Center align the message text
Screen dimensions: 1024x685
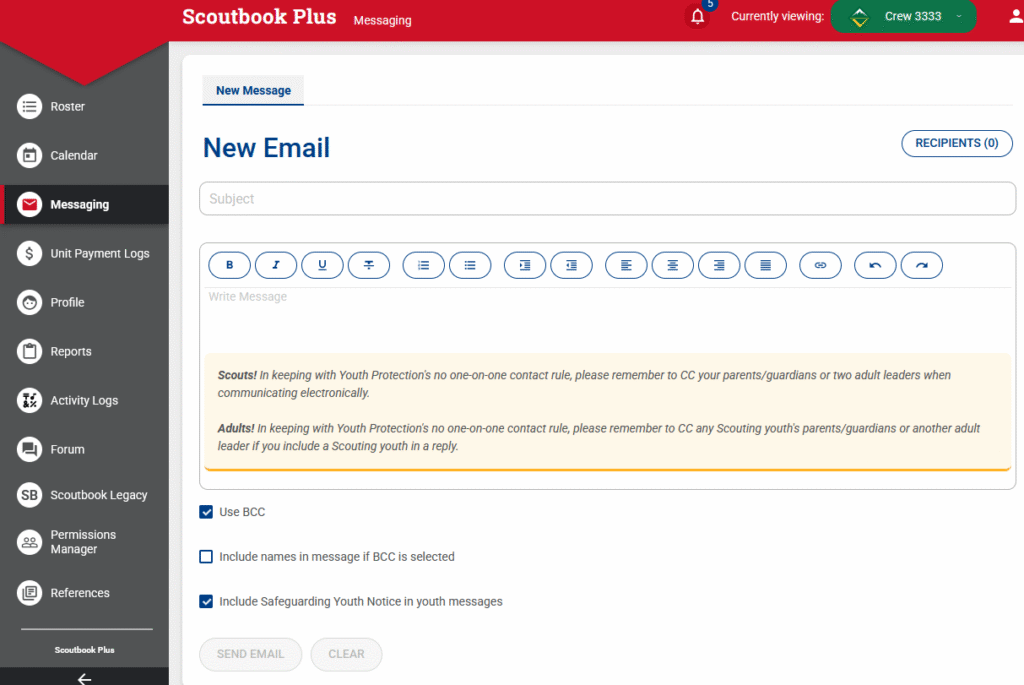pos(673,265)
